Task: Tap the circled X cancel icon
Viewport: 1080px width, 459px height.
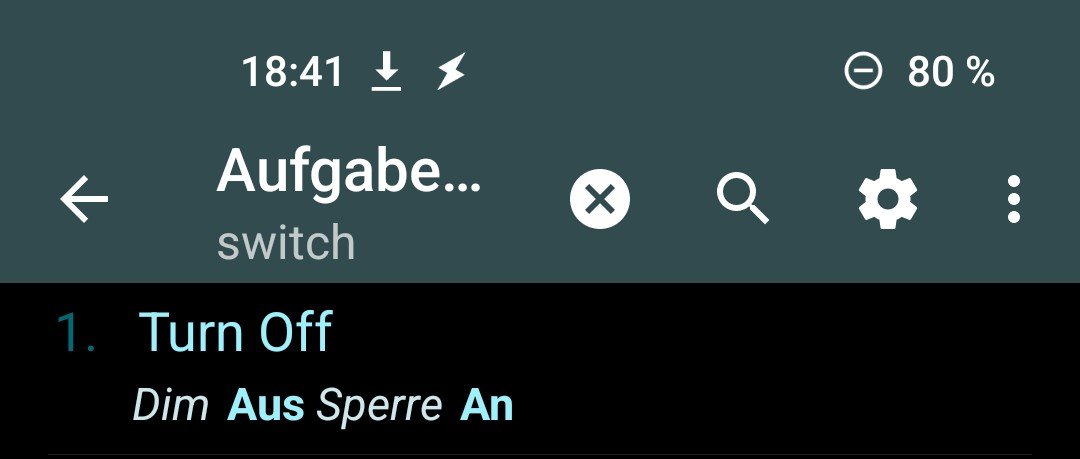Action: click(600, 199)
